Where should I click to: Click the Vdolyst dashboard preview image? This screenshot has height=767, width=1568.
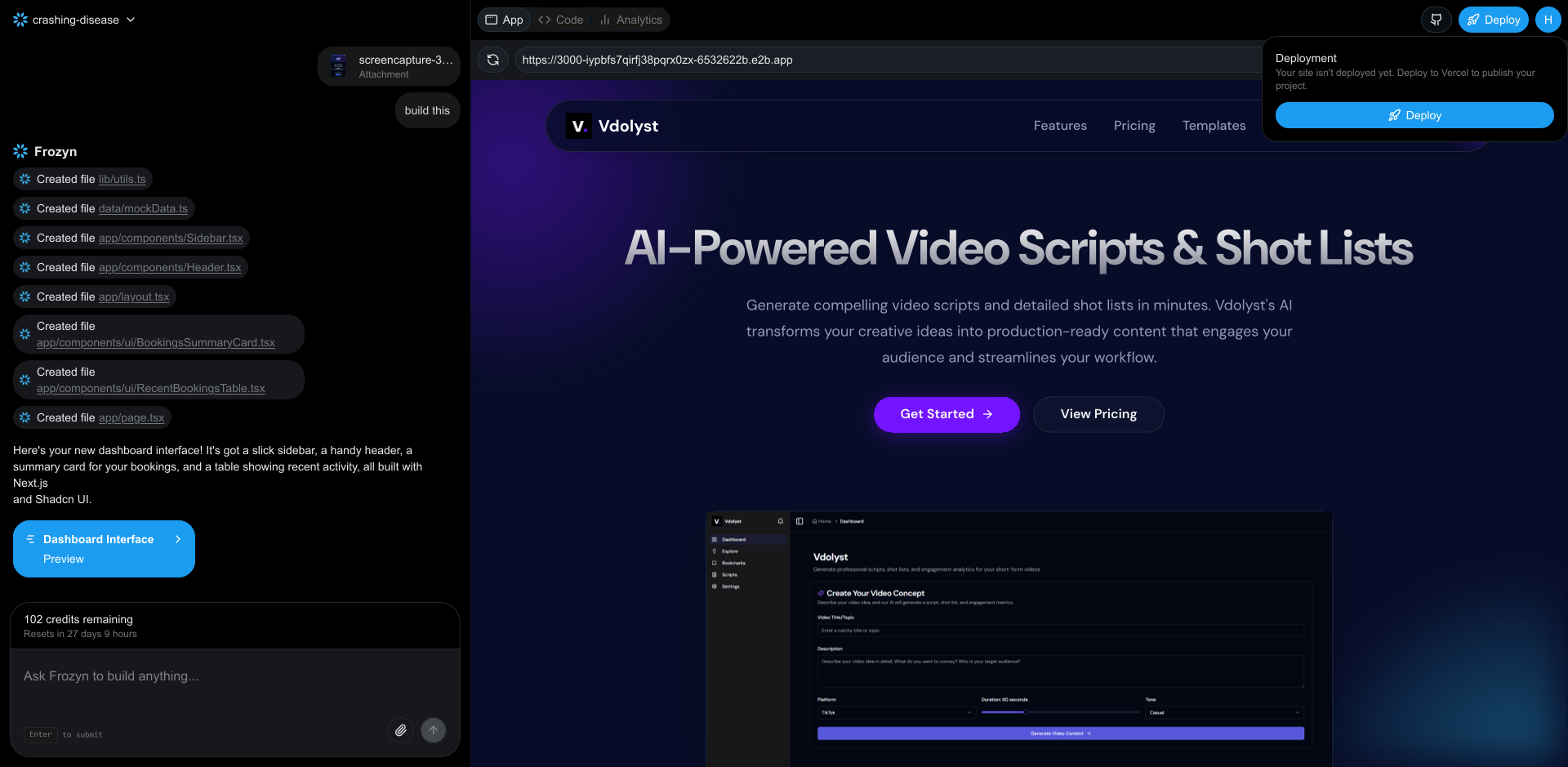click(x=1019, y=639)
